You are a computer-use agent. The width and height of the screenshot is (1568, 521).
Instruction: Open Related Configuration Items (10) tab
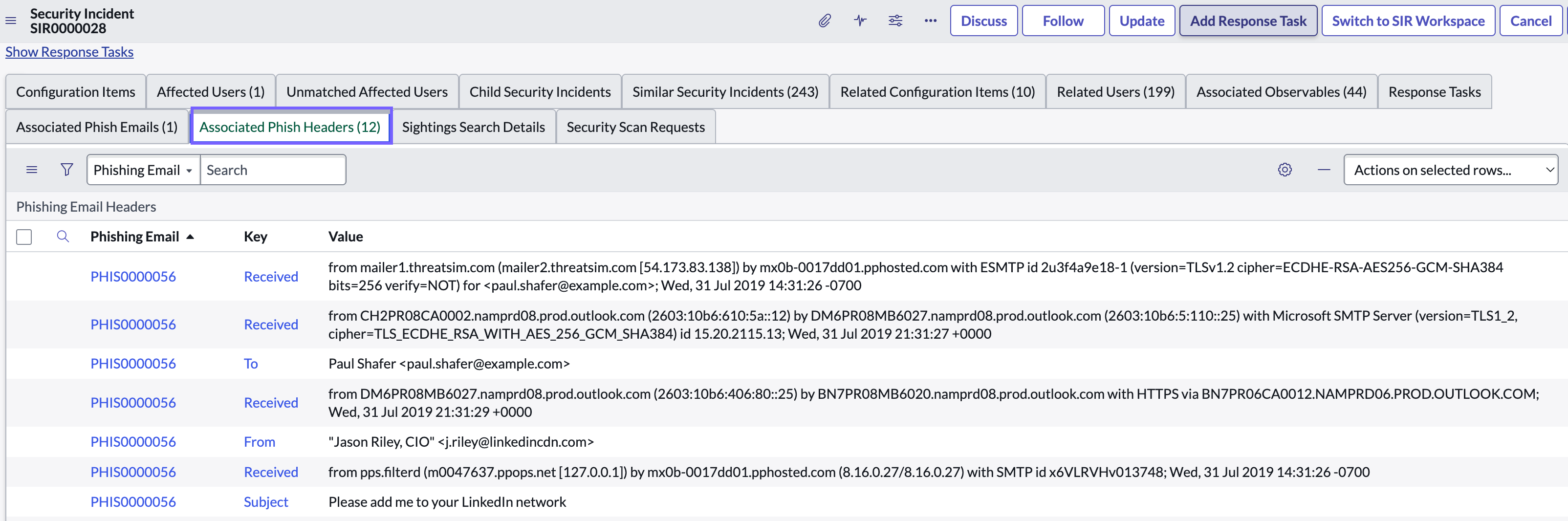coord(937,92)
